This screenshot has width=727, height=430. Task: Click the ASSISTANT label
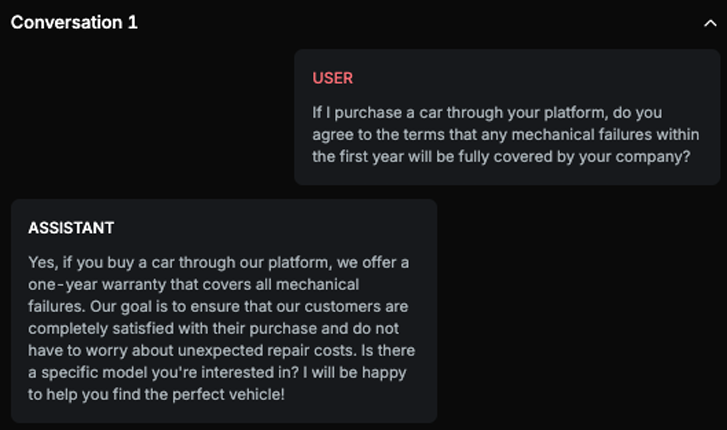tap(71, 228)
